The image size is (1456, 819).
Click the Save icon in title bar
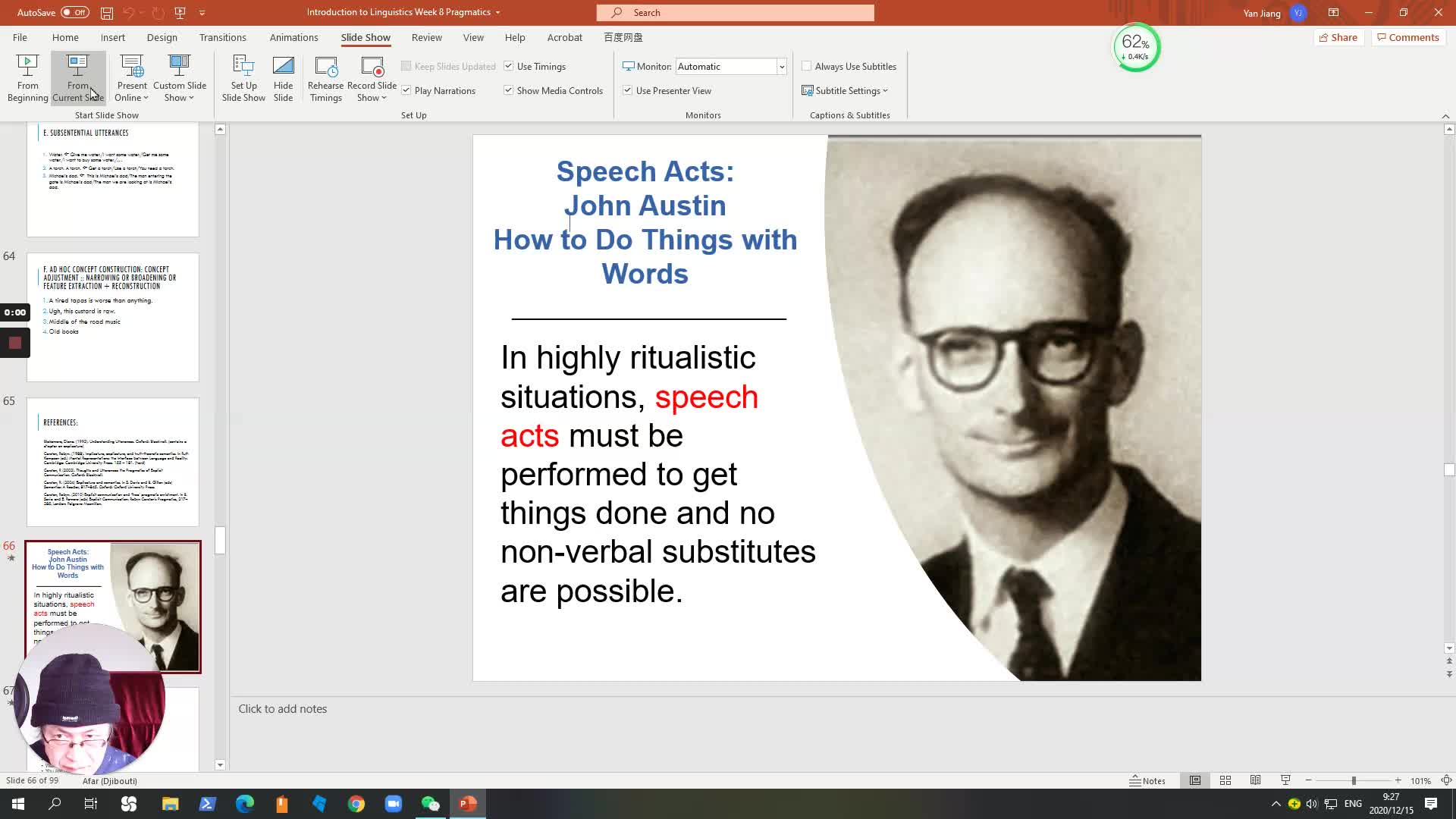pos(107,13)
